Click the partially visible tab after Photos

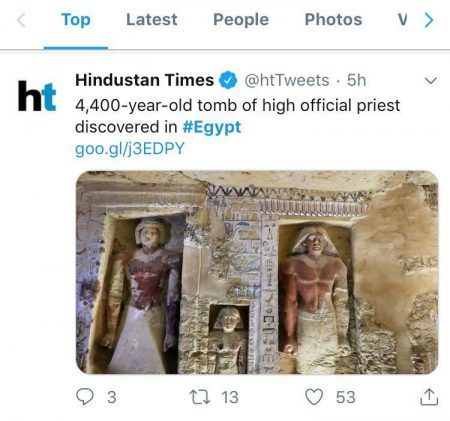402,20
